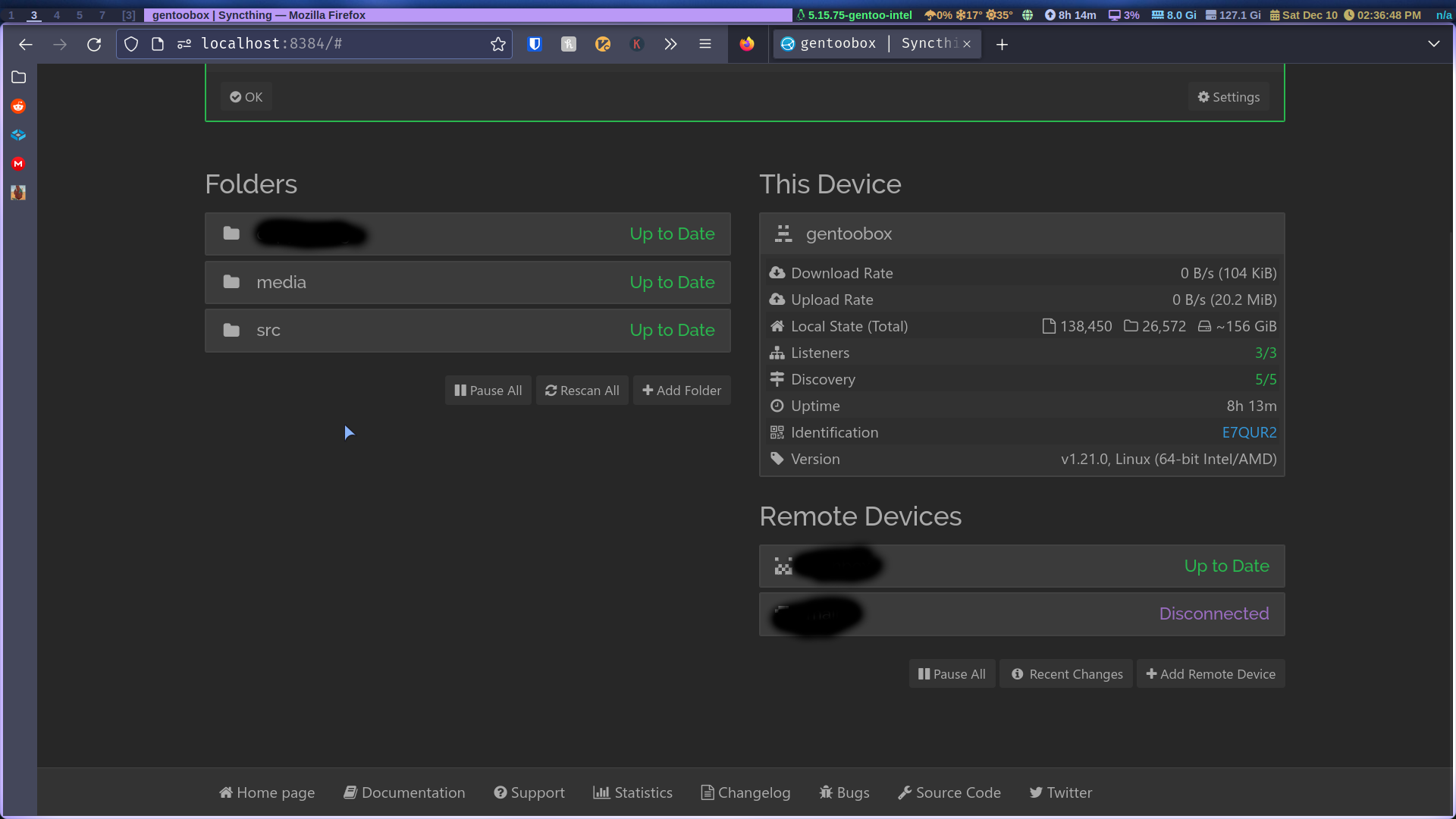List all tabs with the dropdown arrow
The height and width of the screenshot is (819, 1456).
click(1434, 44)
